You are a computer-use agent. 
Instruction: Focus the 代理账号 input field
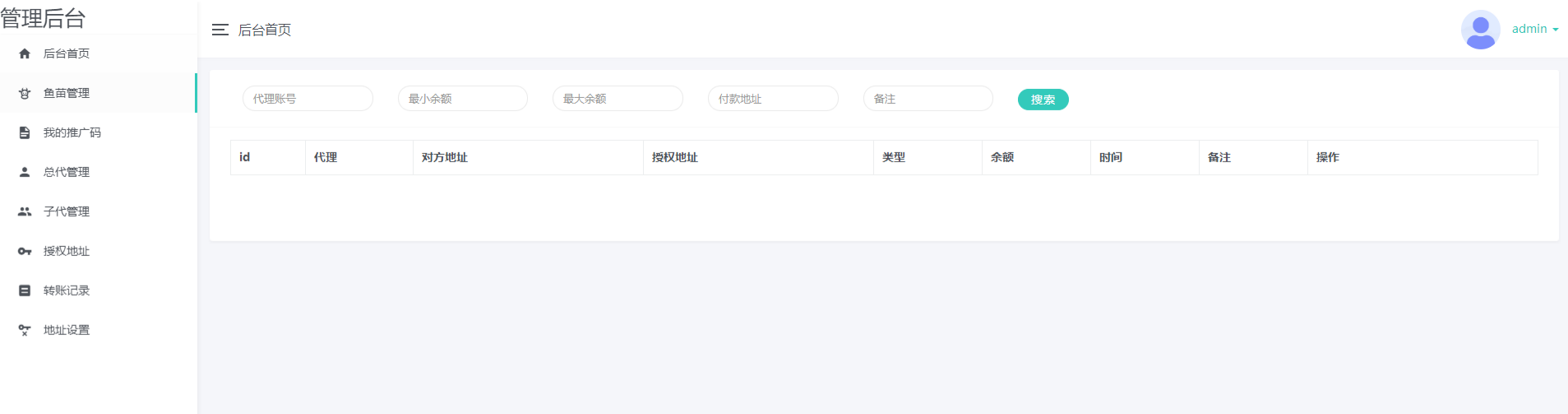pyautogui.click(x=308, y=99)
